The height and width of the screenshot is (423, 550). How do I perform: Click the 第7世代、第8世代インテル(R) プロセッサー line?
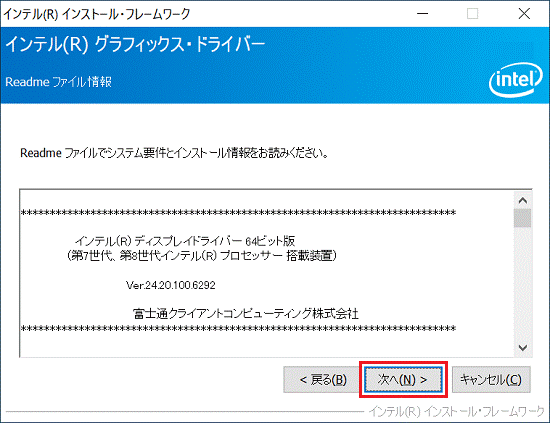pos(202,255)
